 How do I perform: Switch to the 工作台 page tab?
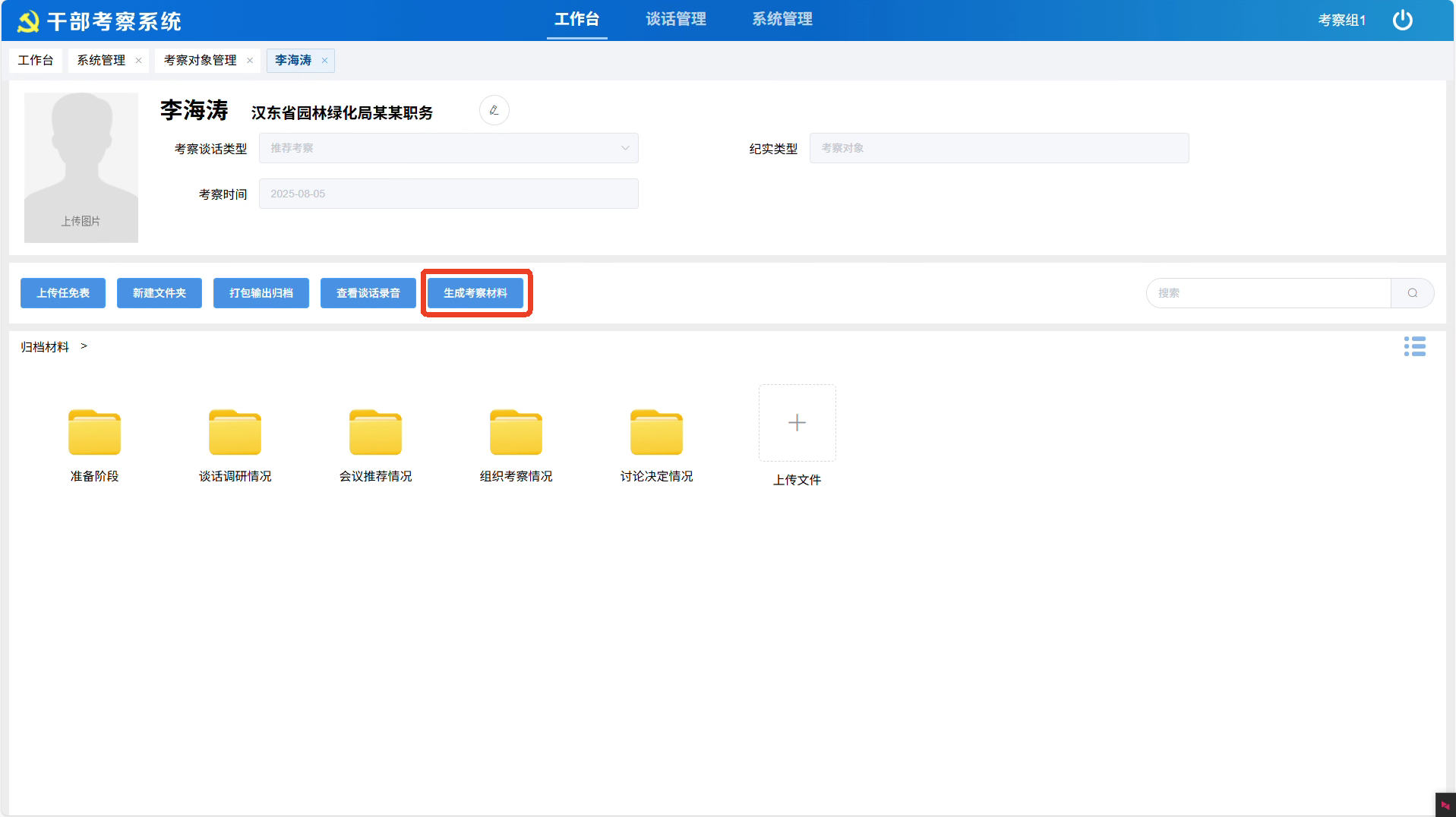click(36, 61)
